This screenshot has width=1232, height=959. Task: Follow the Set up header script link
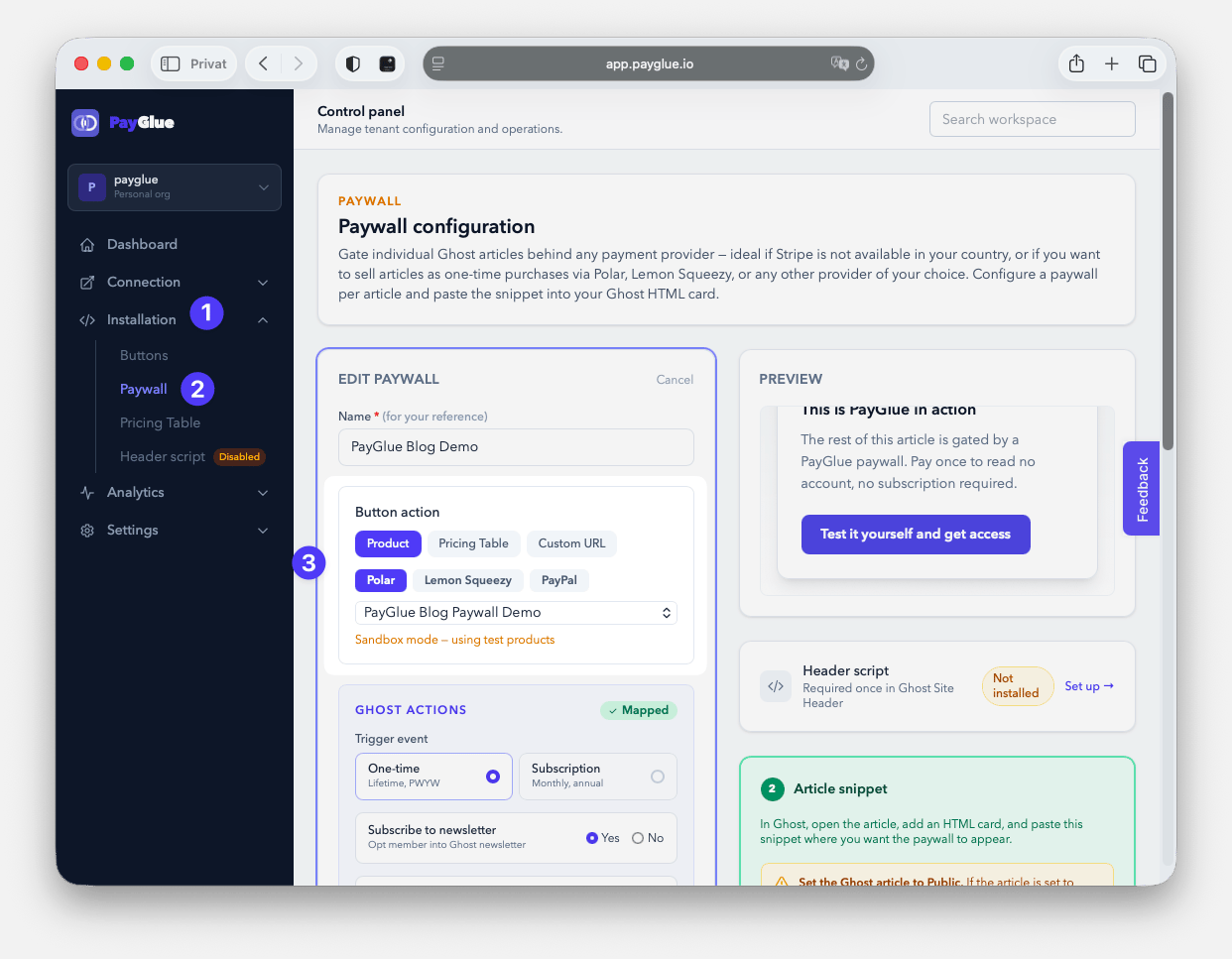click(x=1089, y=686)
